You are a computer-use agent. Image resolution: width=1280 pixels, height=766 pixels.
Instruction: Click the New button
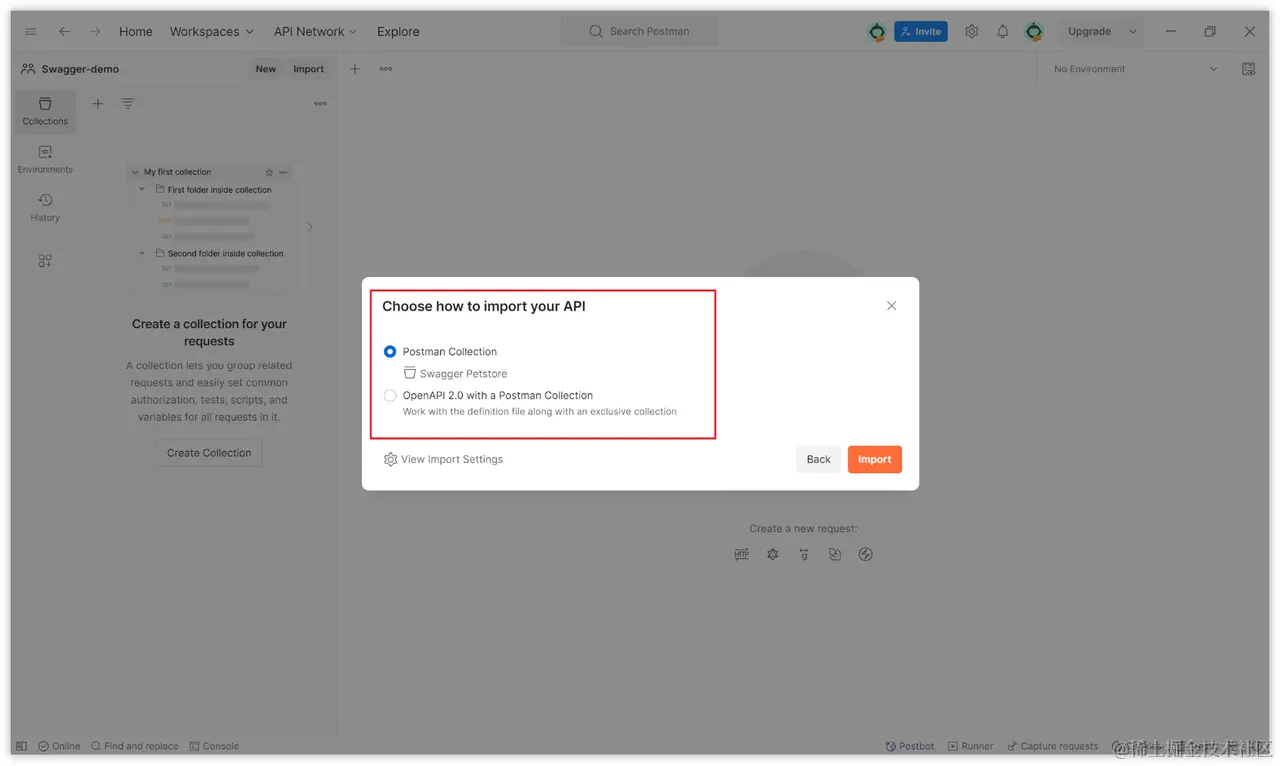click(x=266, y=69)
